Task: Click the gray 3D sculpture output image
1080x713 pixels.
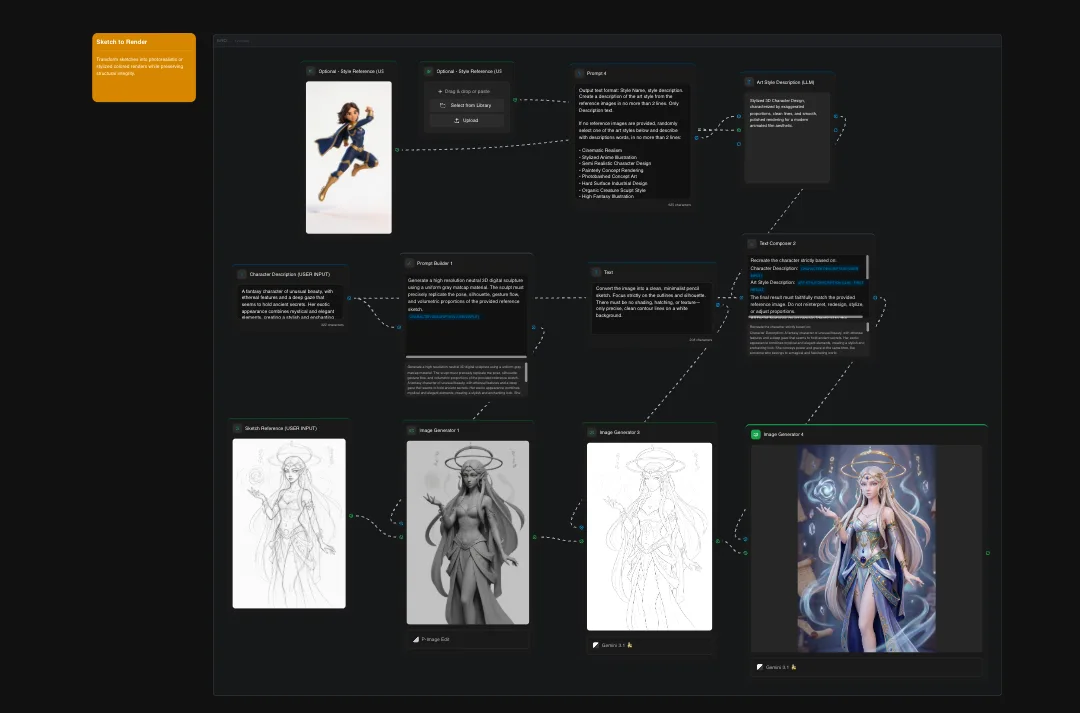Action: point(468,533)
